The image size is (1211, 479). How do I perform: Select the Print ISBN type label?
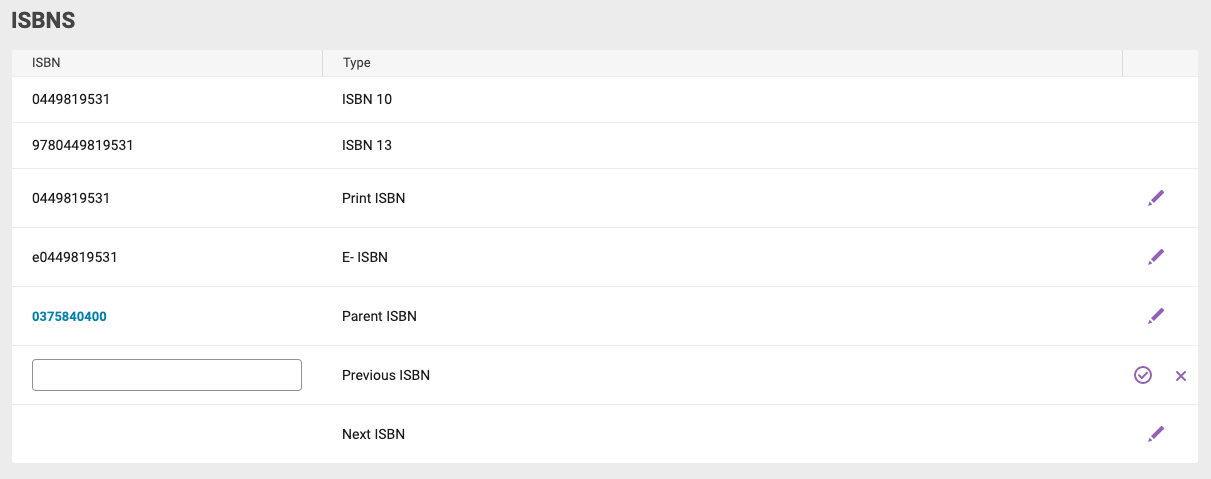pyautogui.click(x=373, y=198)
